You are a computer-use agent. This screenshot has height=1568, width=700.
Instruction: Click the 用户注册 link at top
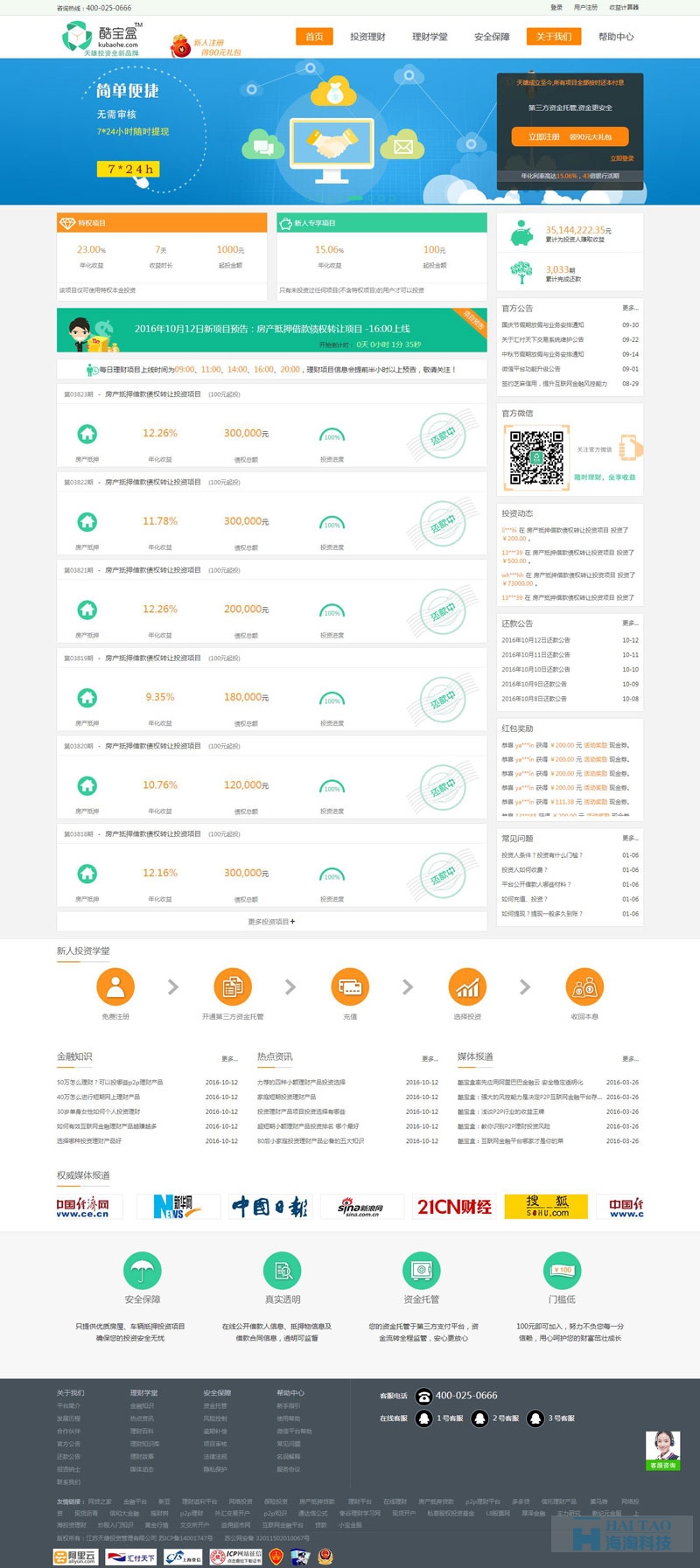pyautogui.click(x=585, y=8)
